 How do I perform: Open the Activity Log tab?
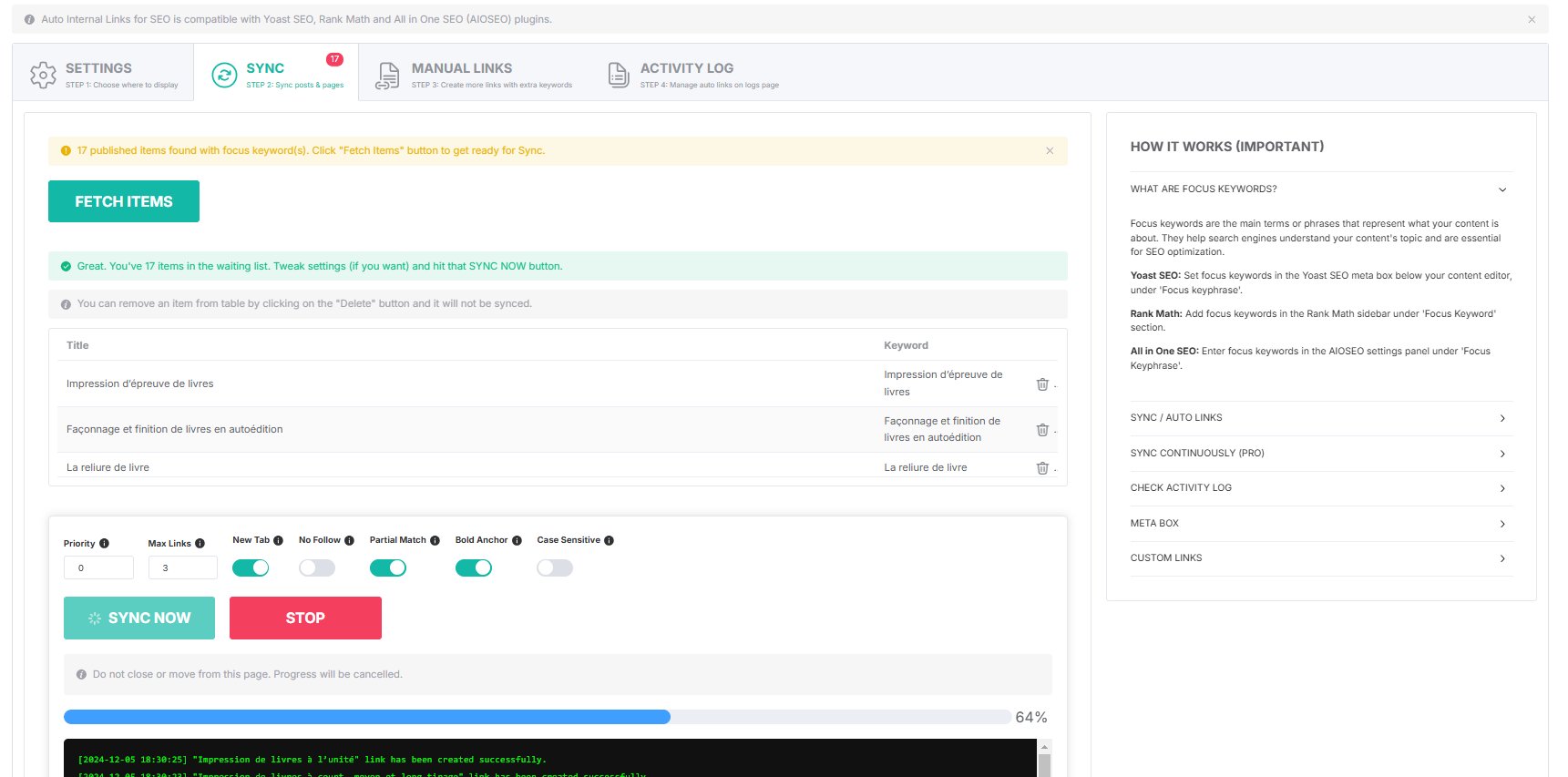tap(692, 75)
